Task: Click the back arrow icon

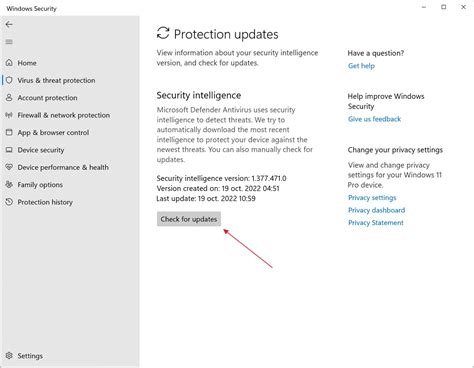Action: (x=9, y=24)
